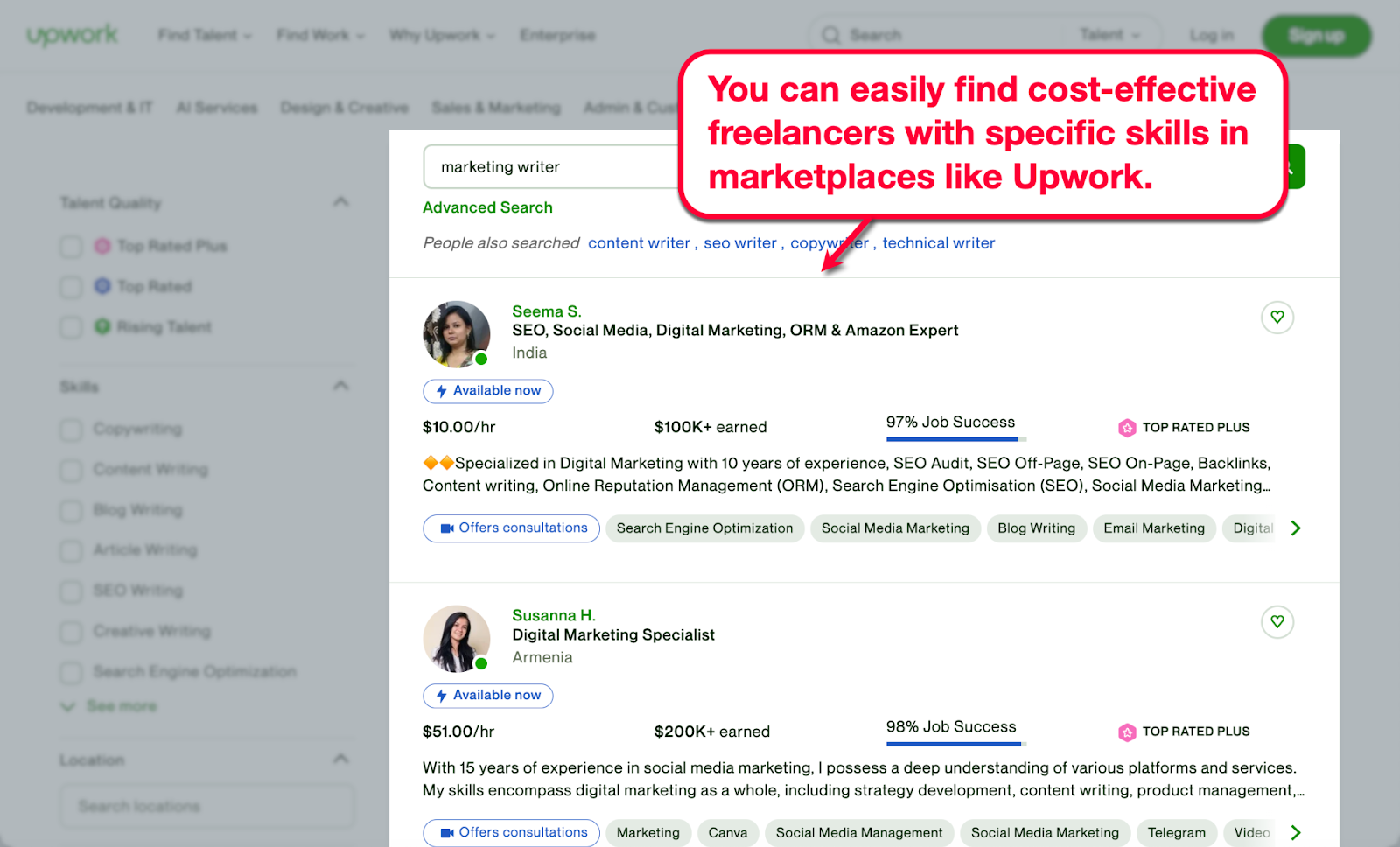Open the Find Talent dropdown

coord(205,35)
